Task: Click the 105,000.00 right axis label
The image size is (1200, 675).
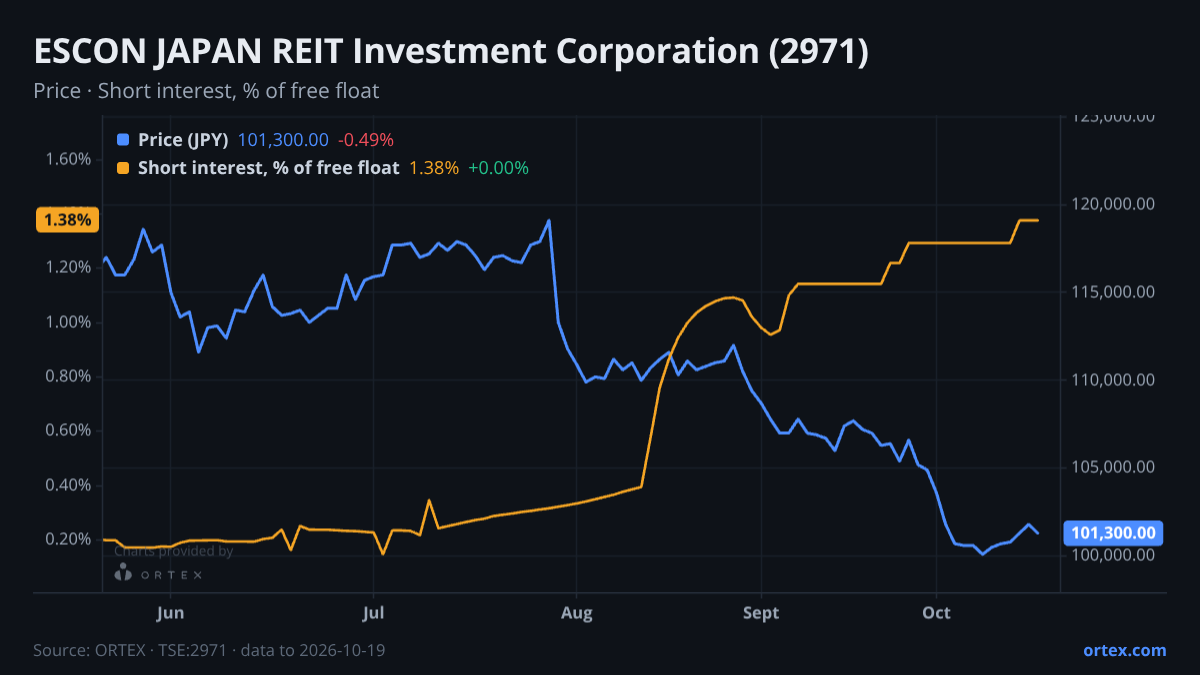Action: click(x=1113, y=467)
